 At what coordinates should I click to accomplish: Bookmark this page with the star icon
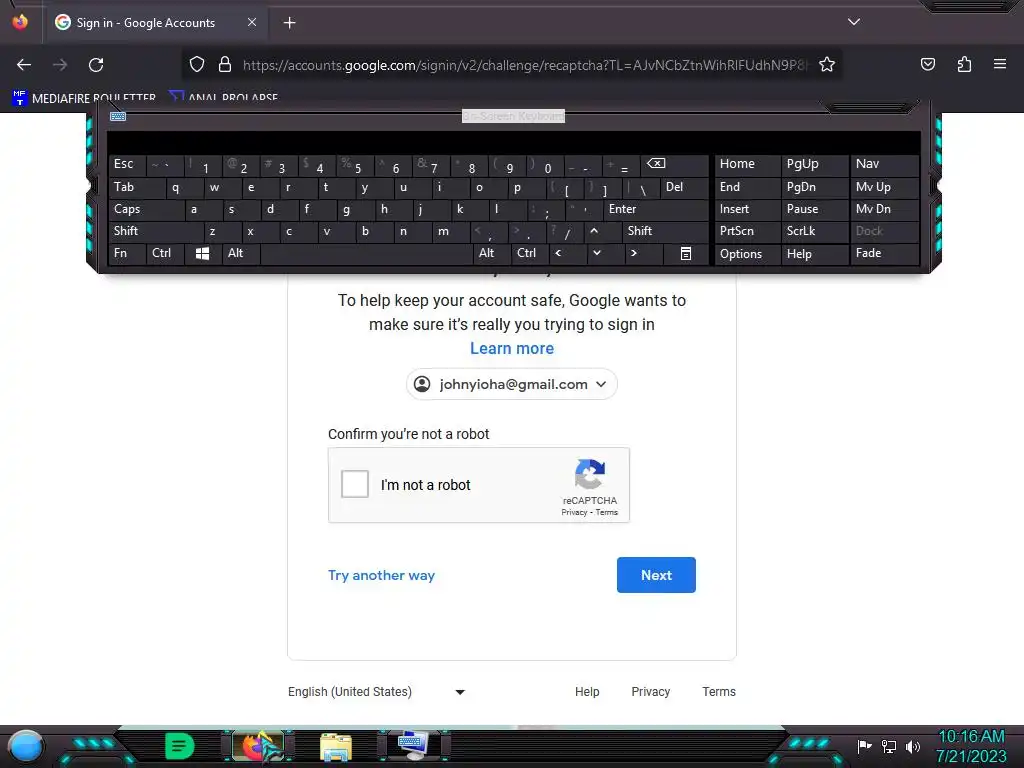[x=827, y=65]
